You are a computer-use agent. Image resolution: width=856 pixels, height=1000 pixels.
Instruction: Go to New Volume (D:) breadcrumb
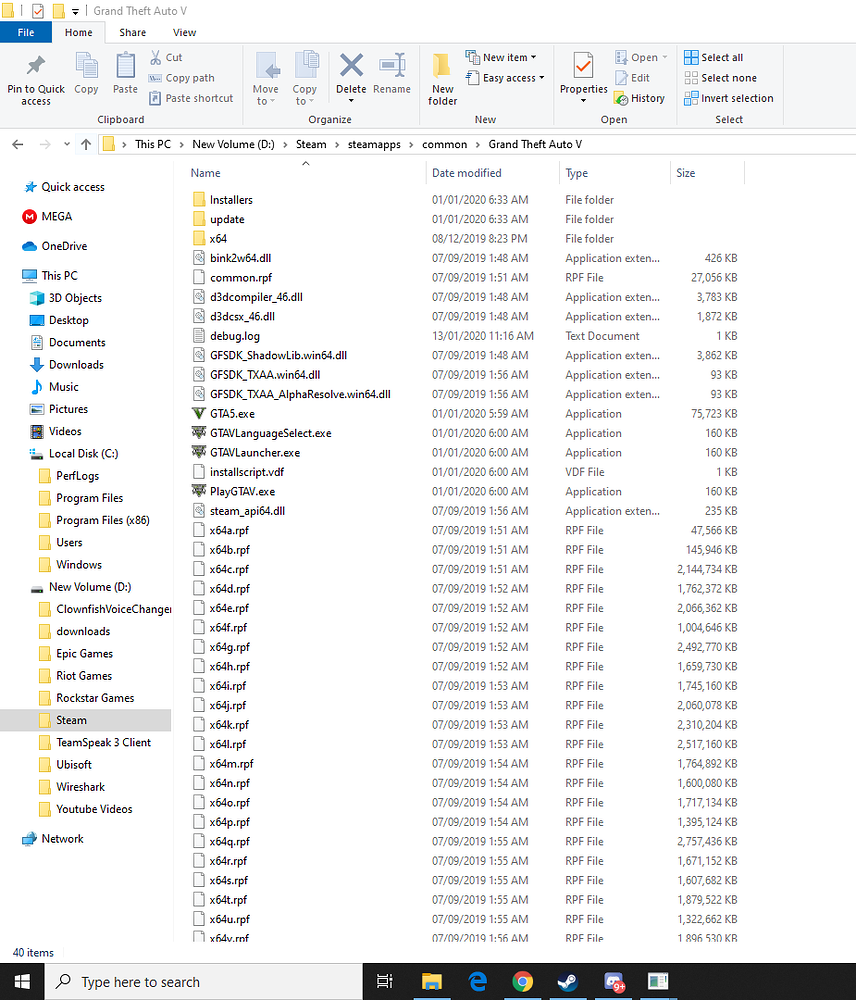(233, 145)
